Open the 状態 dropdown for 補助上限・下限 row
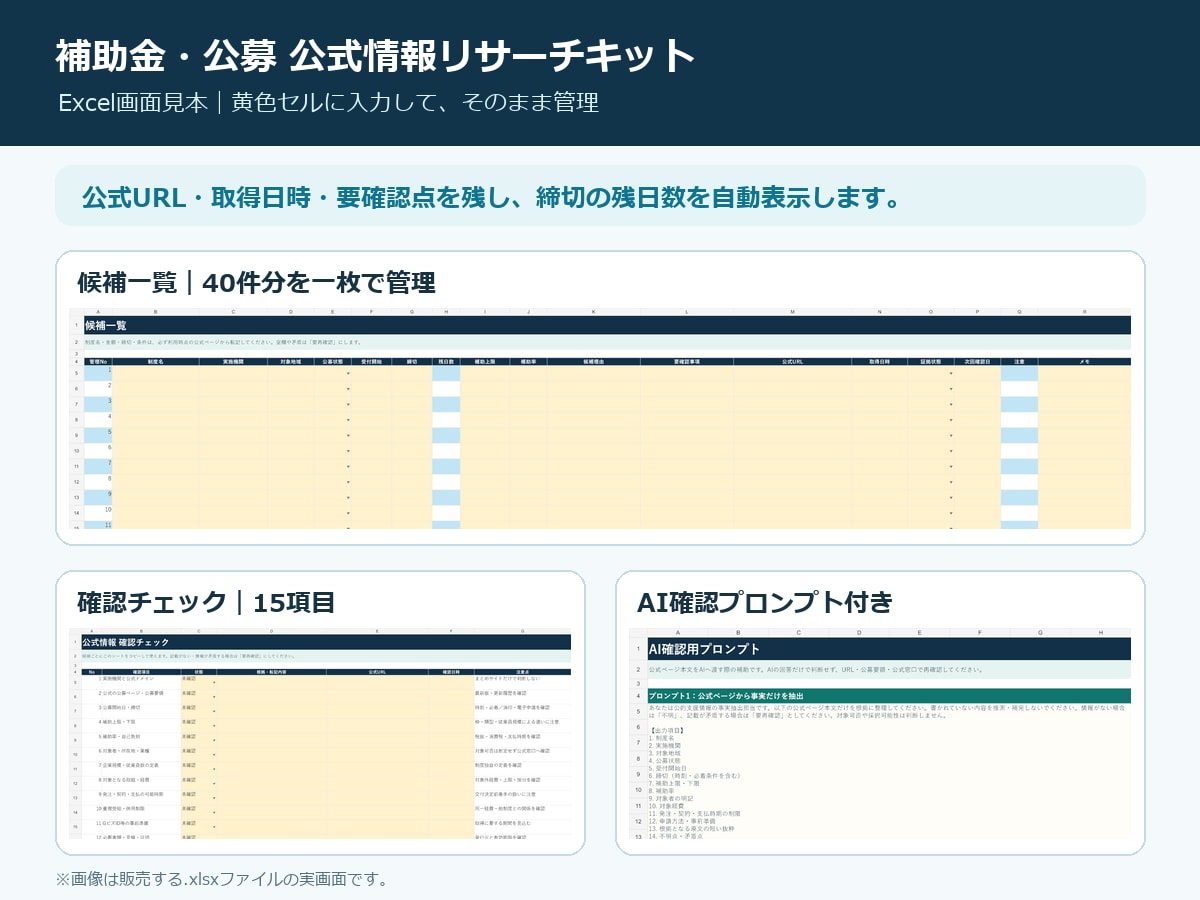This screenshot has width=1200, height=900. [x=214, y=726]
